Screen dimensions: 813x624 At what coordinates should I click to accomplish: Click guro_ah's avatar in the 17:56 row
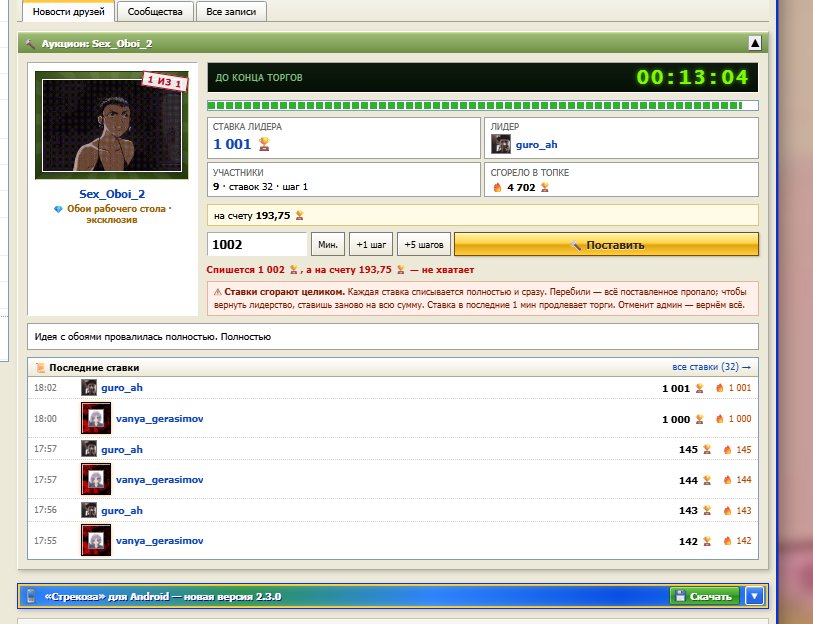89,510
